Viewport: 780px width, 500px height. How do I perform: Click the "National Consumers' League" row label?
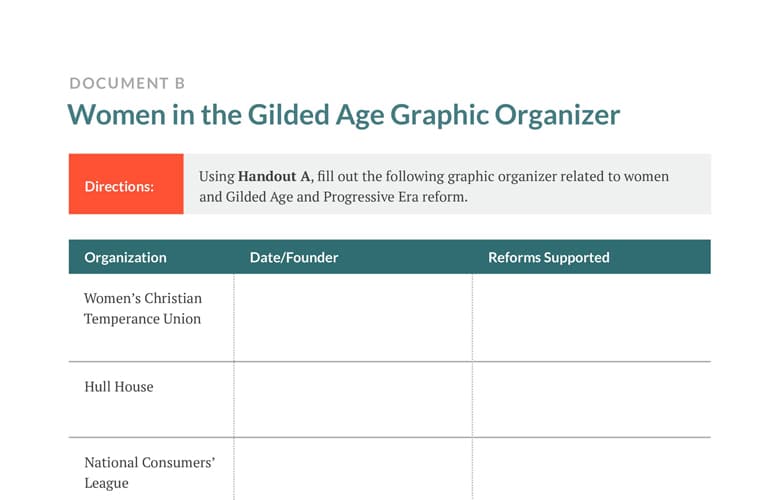pos(150,472)
